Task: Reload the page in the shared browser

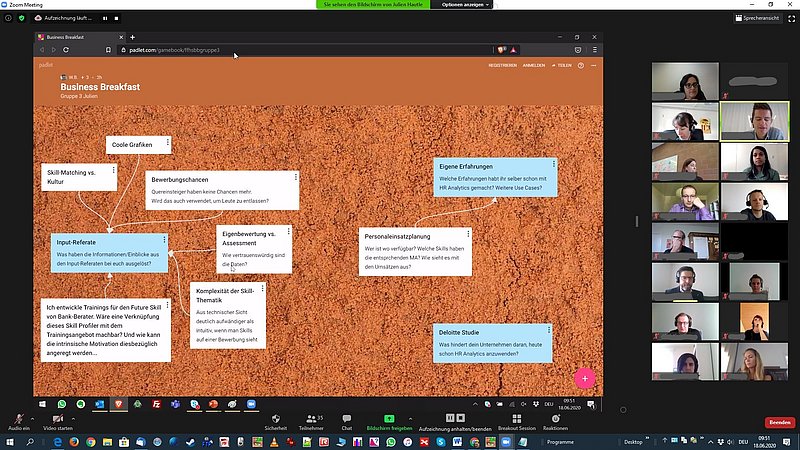Action: pyautogui.click(x=66, y=50)
